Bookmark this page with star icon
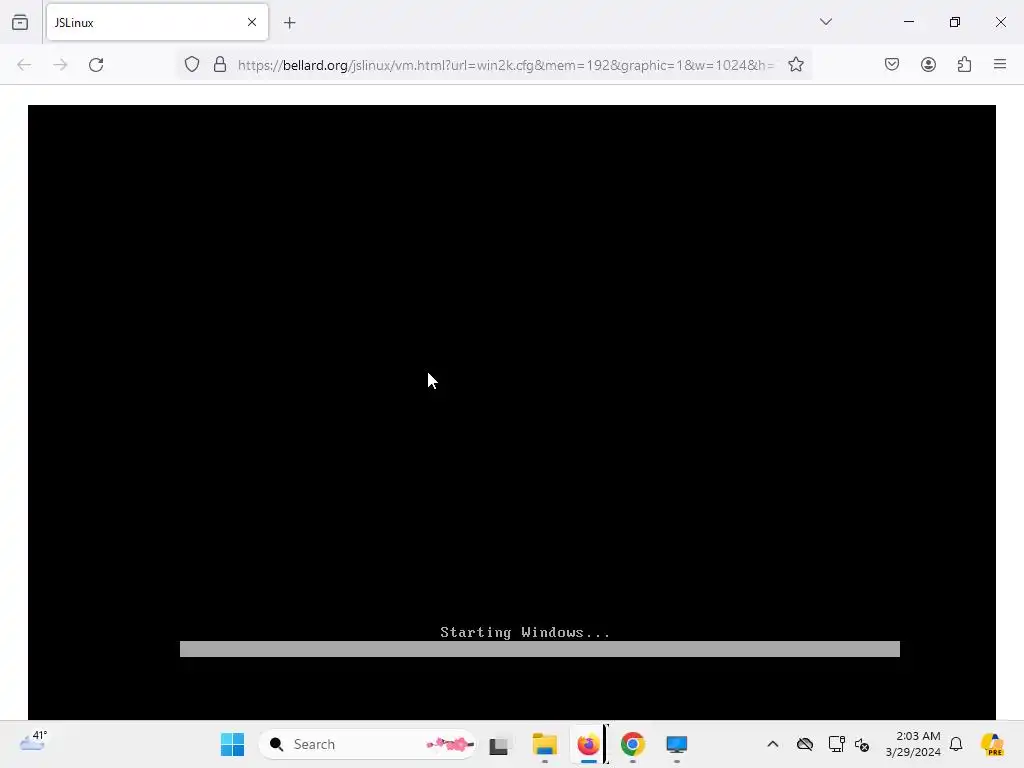1024x768 pixels. point(795,65)
